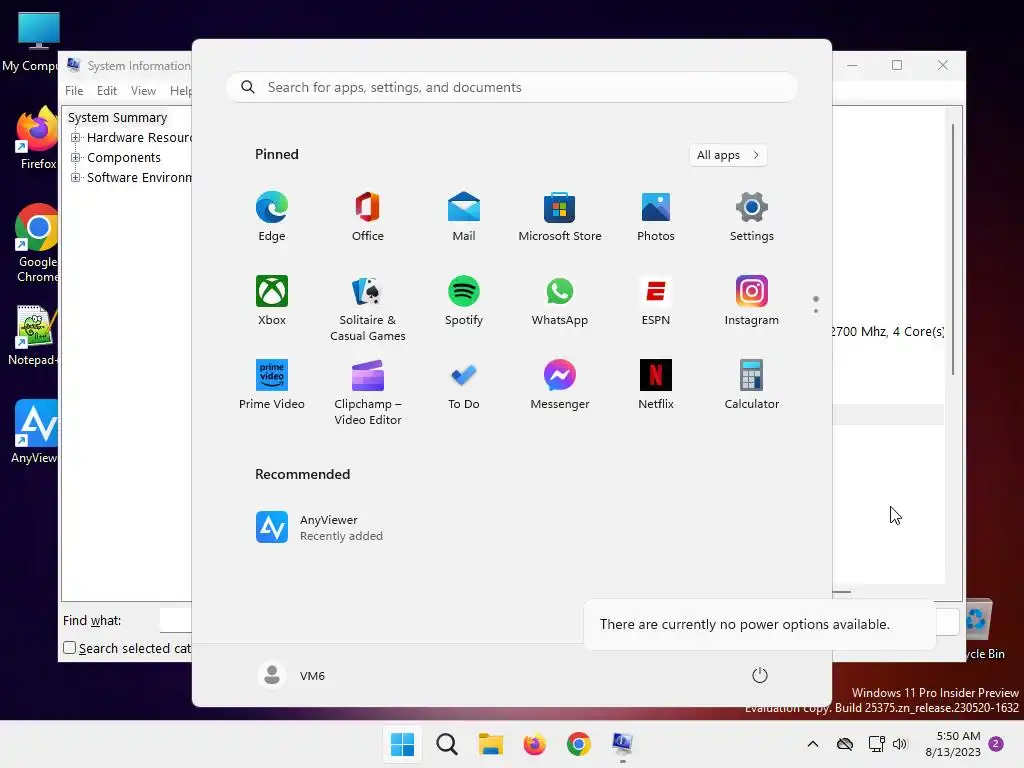1024x768 pixels.
Task: Select the Components label in tree
Action: [123, 157]
